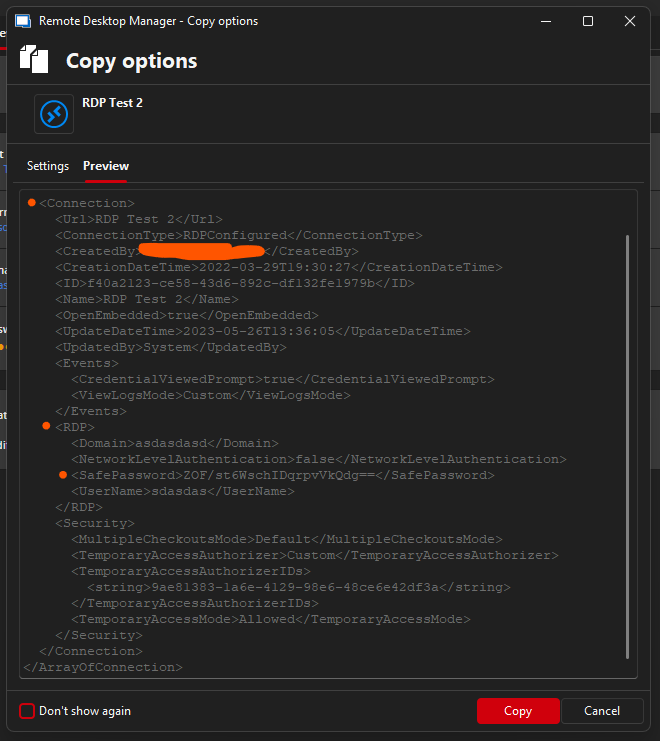Click the orange marker beside RDP tag
Screen dimensions: 660x741
pos(46,426)
